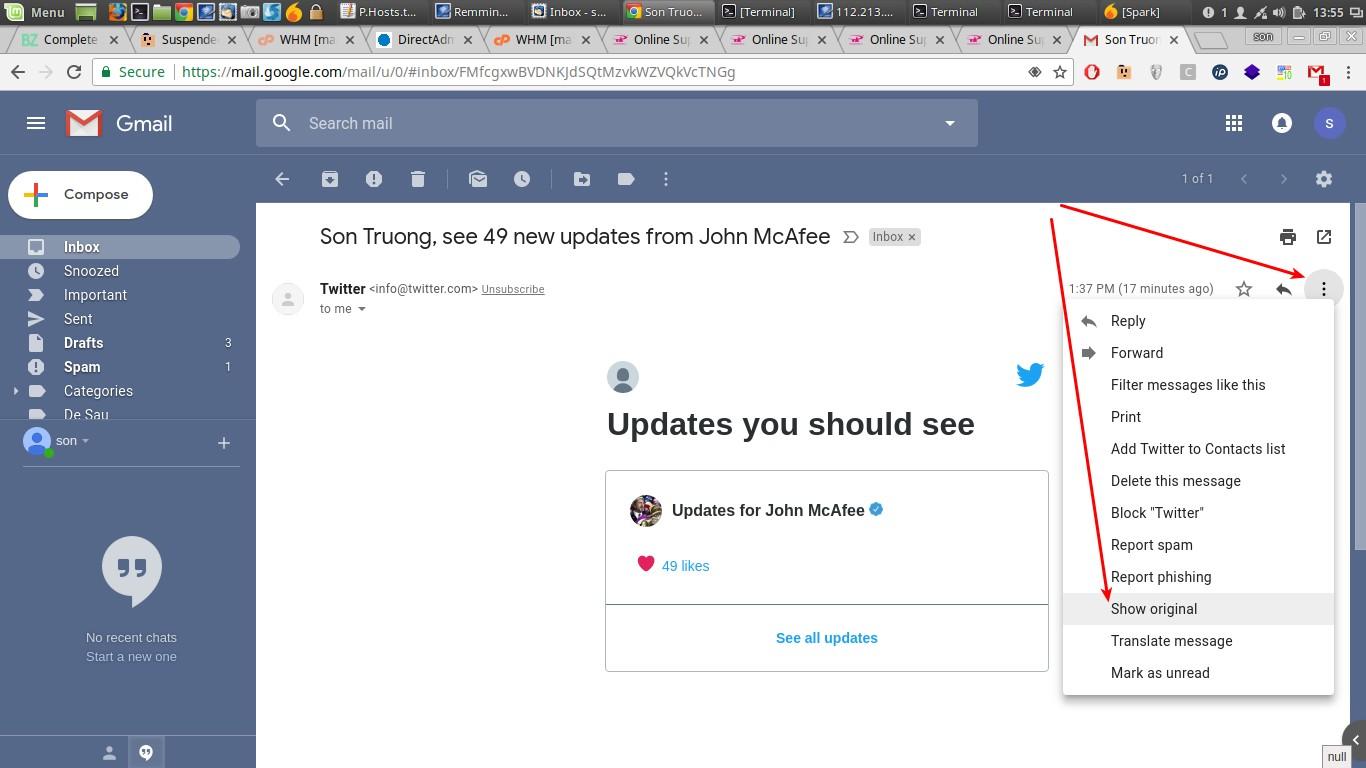Image resolution: width=1366 pixels, height=768 pixels.
Task: Start a new chat with plus icon
Action: (x=224, y=443)
